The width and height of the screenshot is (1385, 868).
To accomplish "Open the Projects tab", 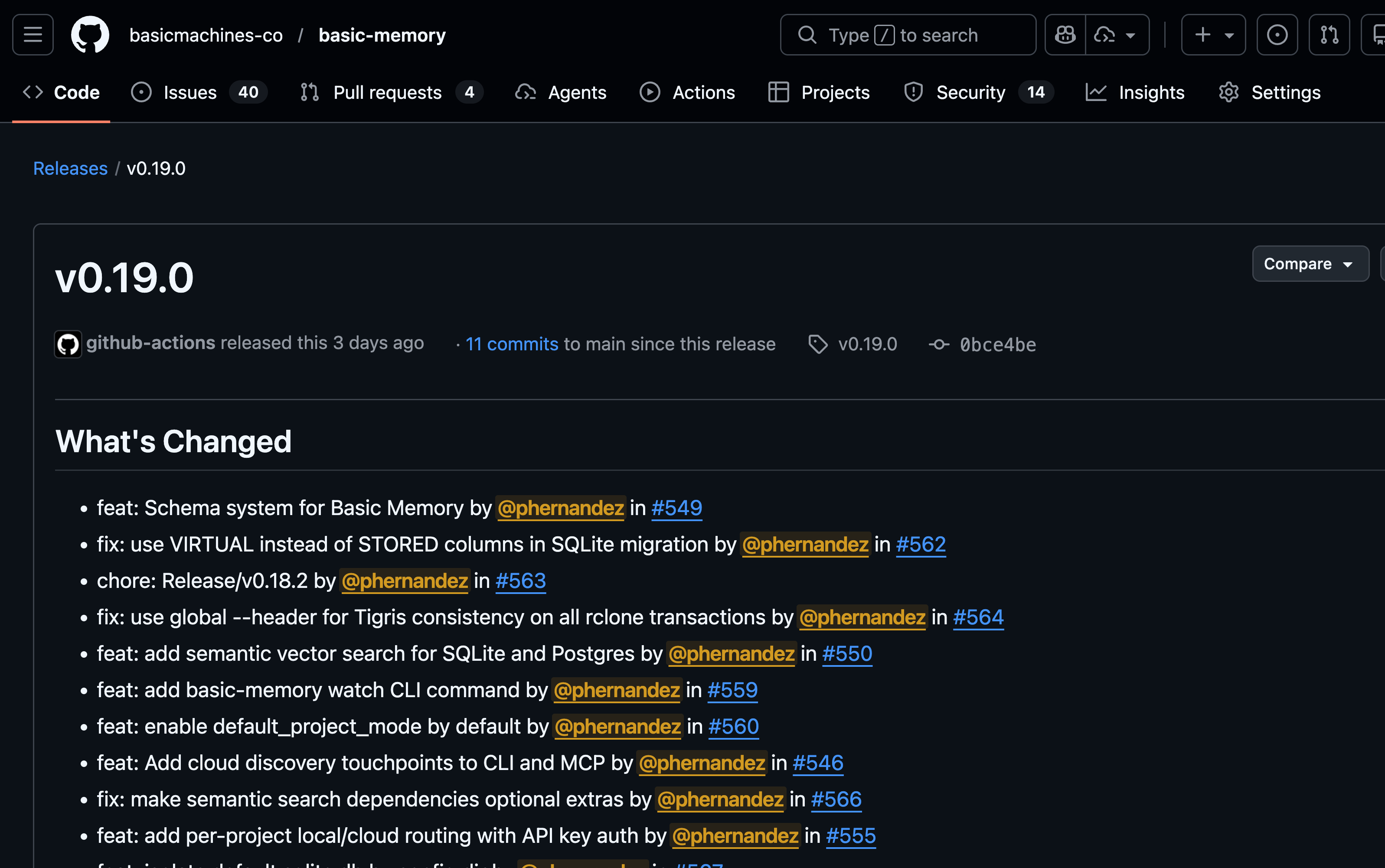I will (x=819, y=92).
